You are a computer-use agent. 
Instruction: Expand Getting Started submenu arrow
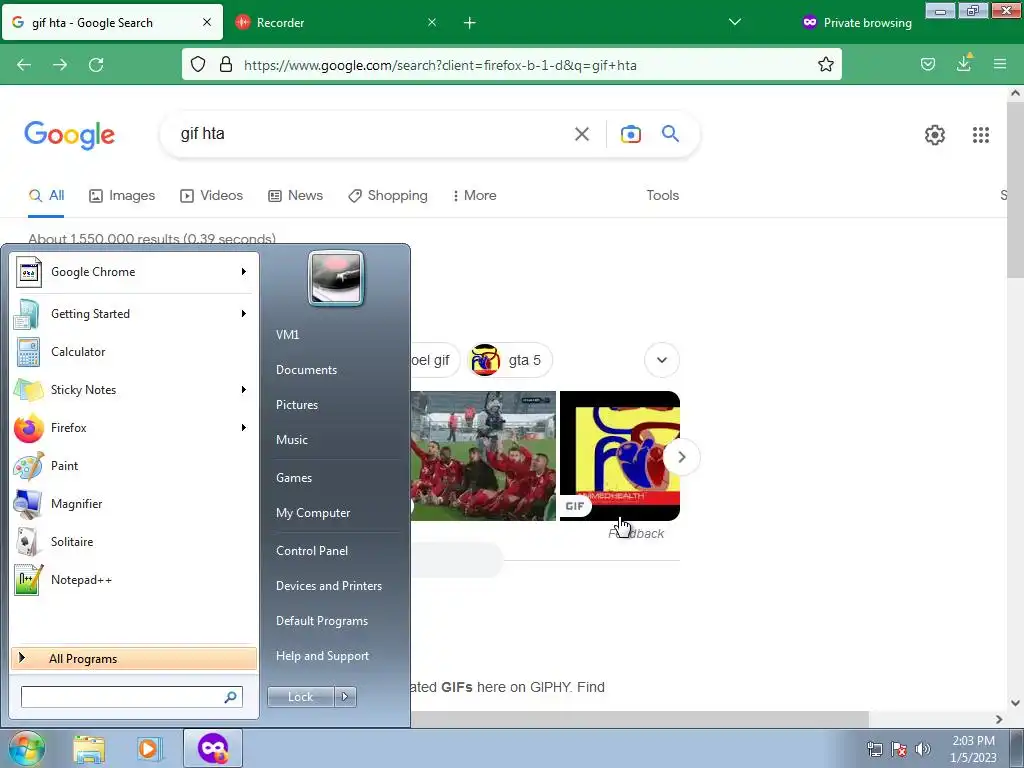[x=244, y=313]
